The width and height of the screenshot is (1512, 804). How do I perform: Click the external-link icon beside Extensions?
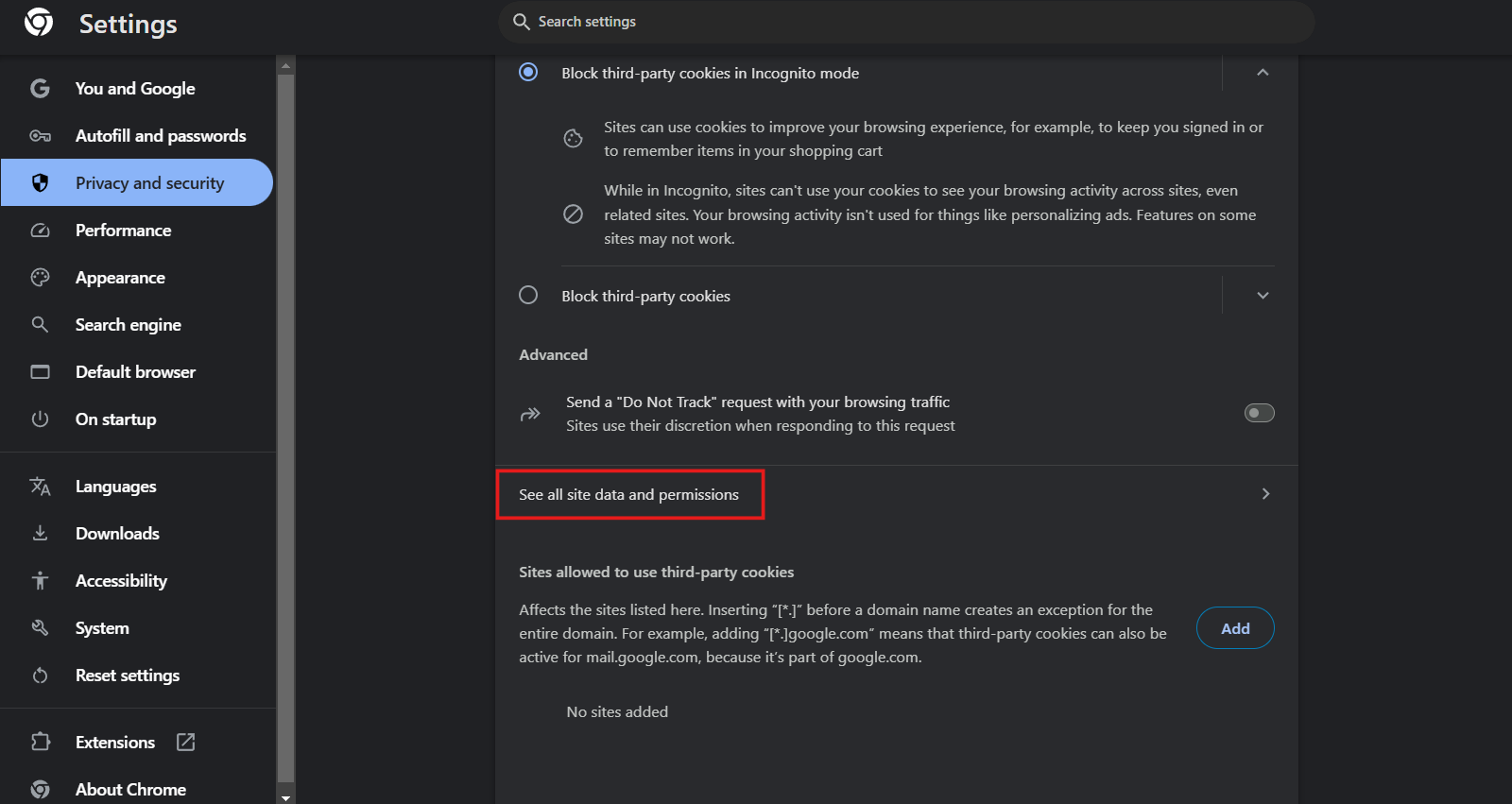point(186,743)
